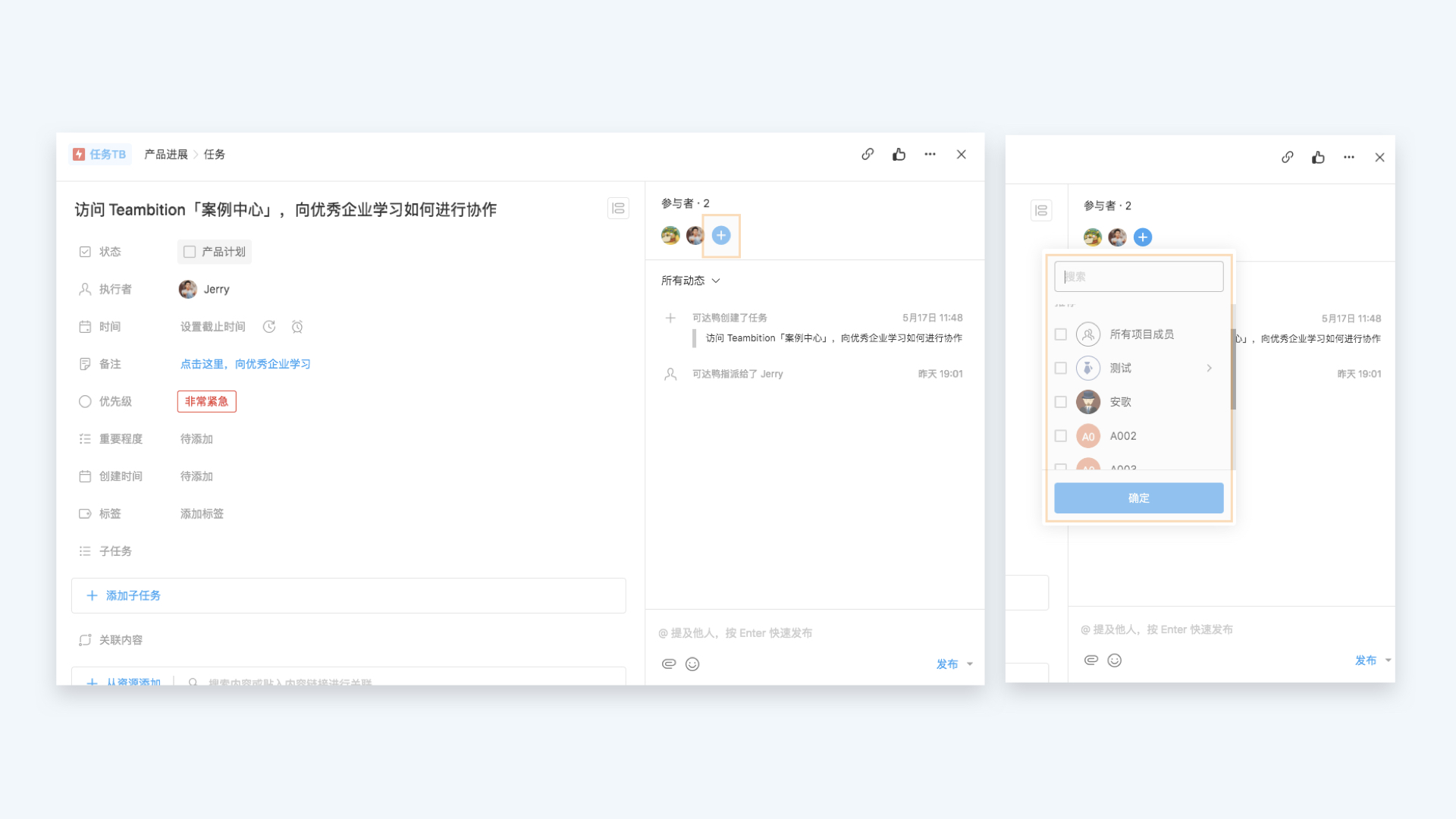Select executor Jerry
Viewport: 1456px width, 819px height.
[x=204, y=289]
